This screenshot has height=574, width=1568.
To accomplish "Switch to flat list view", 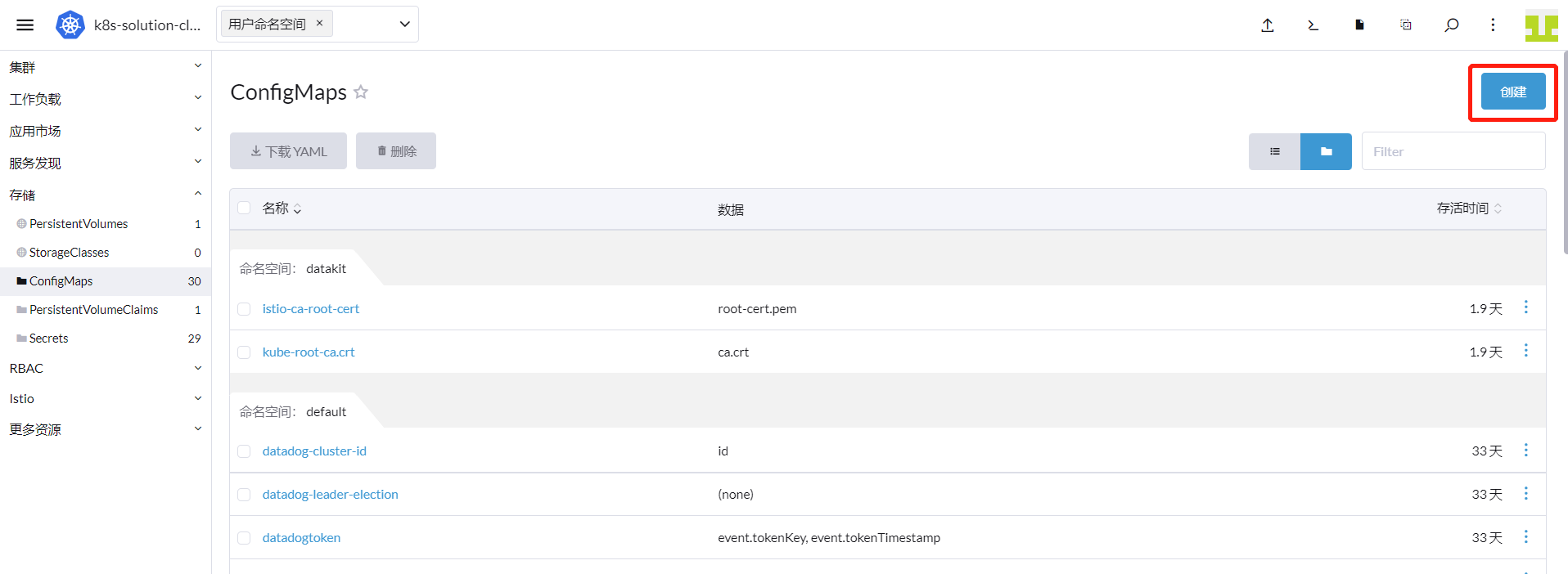I will [1274, 151].
